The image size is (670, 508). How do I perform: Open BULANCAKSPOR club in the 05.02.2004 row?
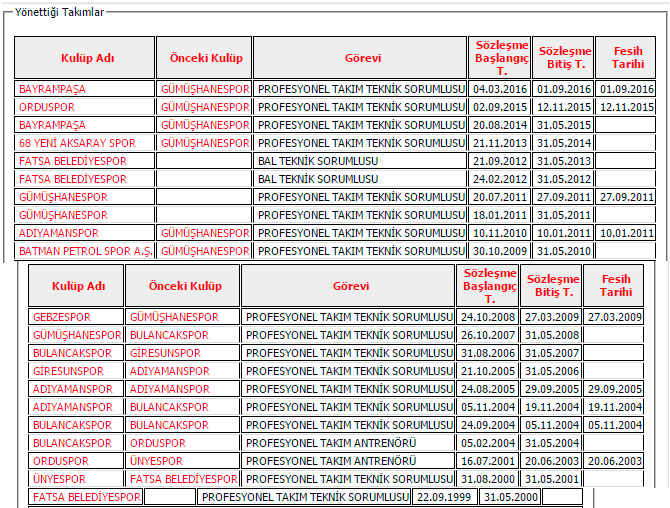coord(72,443)
